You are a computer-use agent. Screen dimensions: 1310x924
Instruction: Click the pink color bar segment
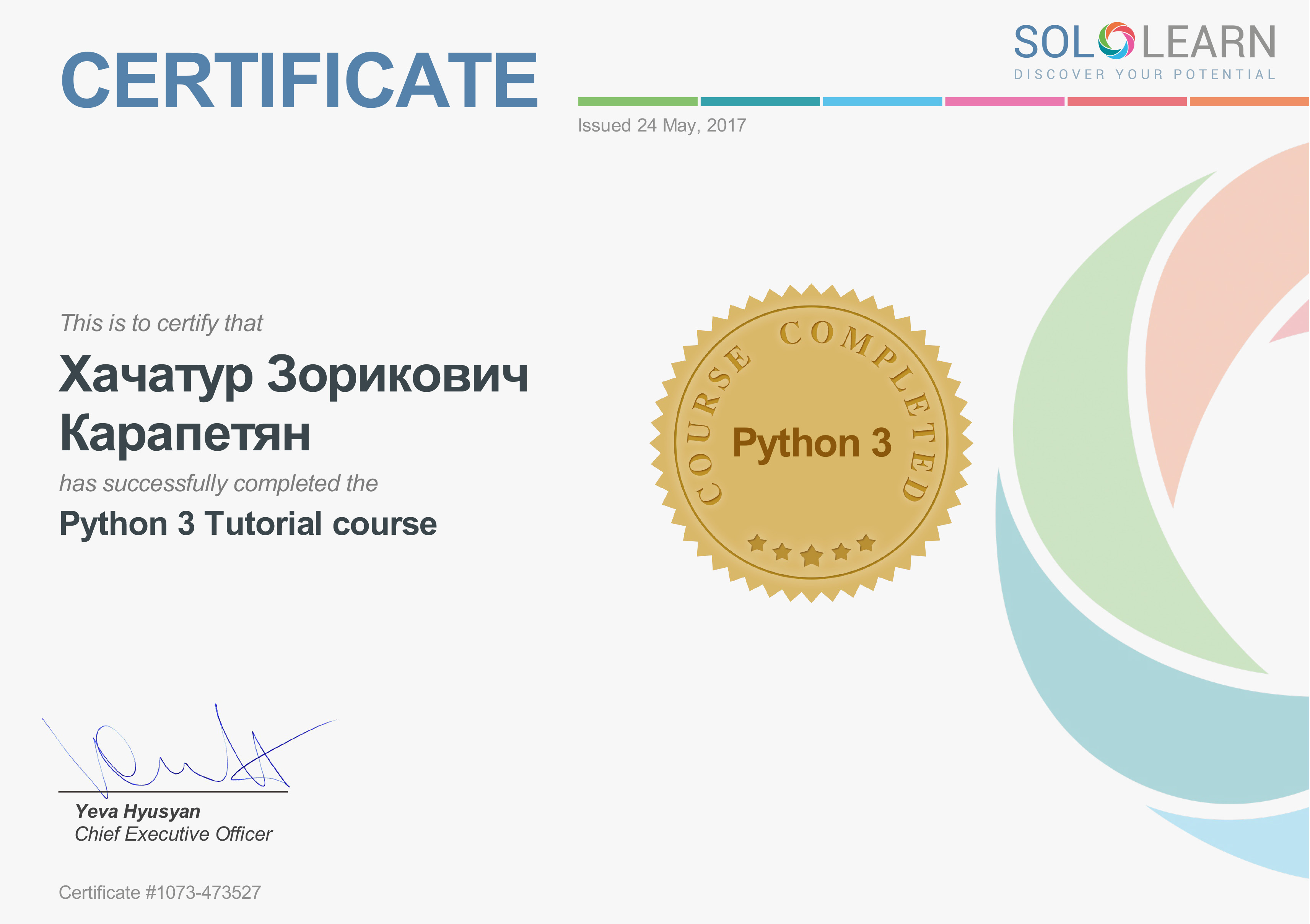click(1004, 102)
